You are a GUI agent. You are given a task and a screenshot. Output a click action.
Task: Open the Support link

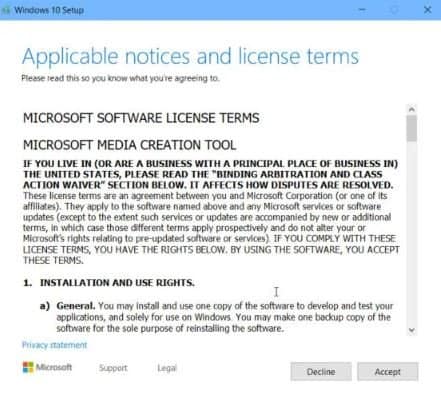click(x=113, y=368)
